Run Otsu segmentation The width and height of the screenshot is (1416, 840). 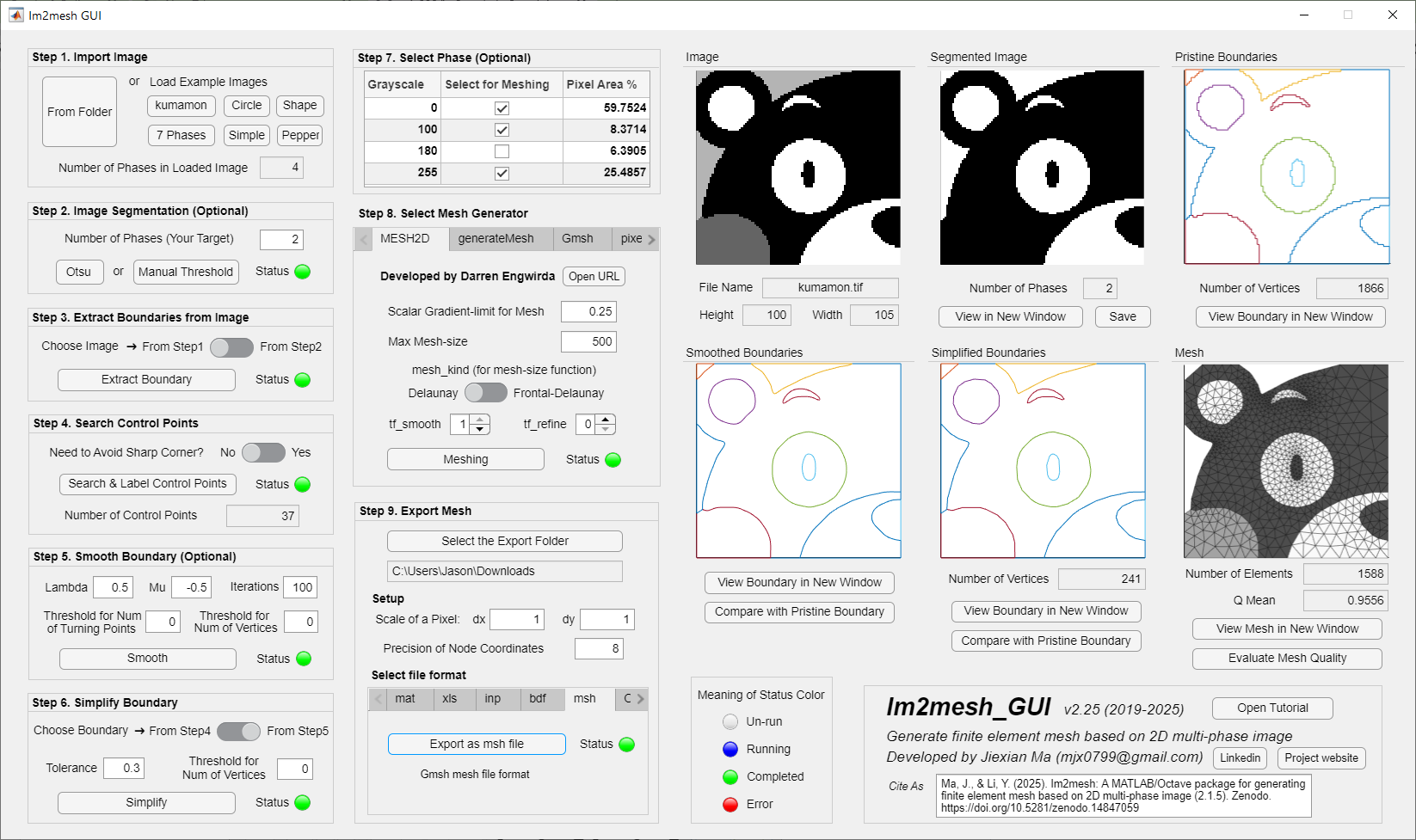pos(79,272)
